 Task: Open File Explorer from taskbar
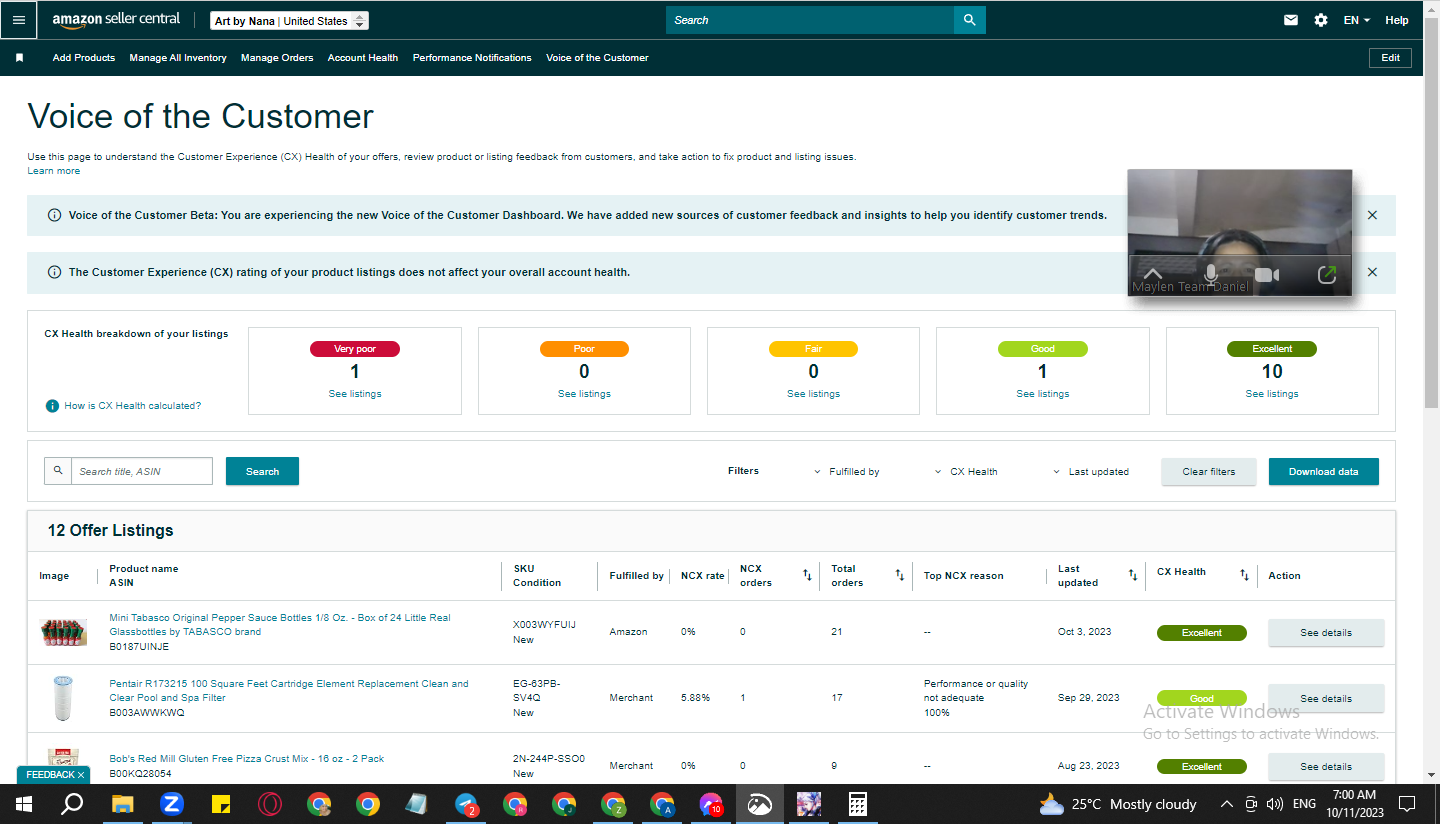[122, 804]
